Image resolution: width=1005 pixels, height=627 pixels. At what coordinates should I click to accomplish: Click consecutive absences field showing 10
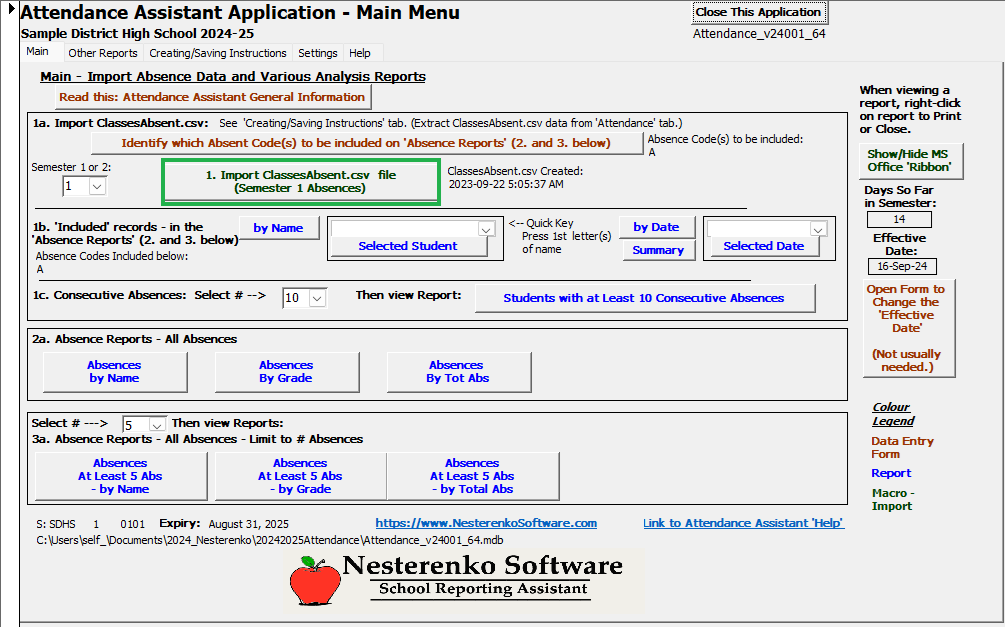pos(296,298)
